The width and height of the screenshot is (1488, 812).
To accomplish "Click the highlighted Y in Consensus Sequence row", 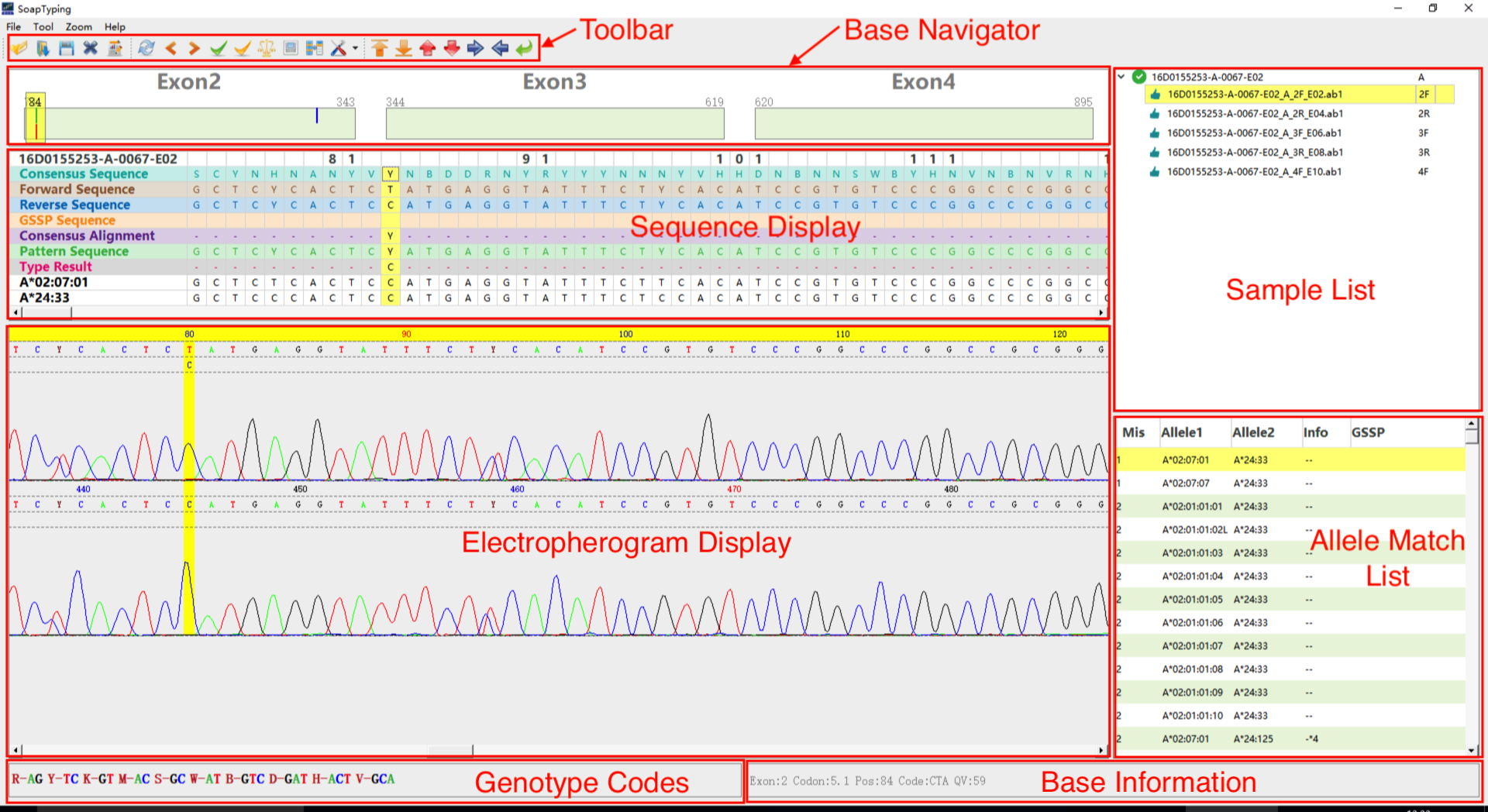I will coord(390,174).
